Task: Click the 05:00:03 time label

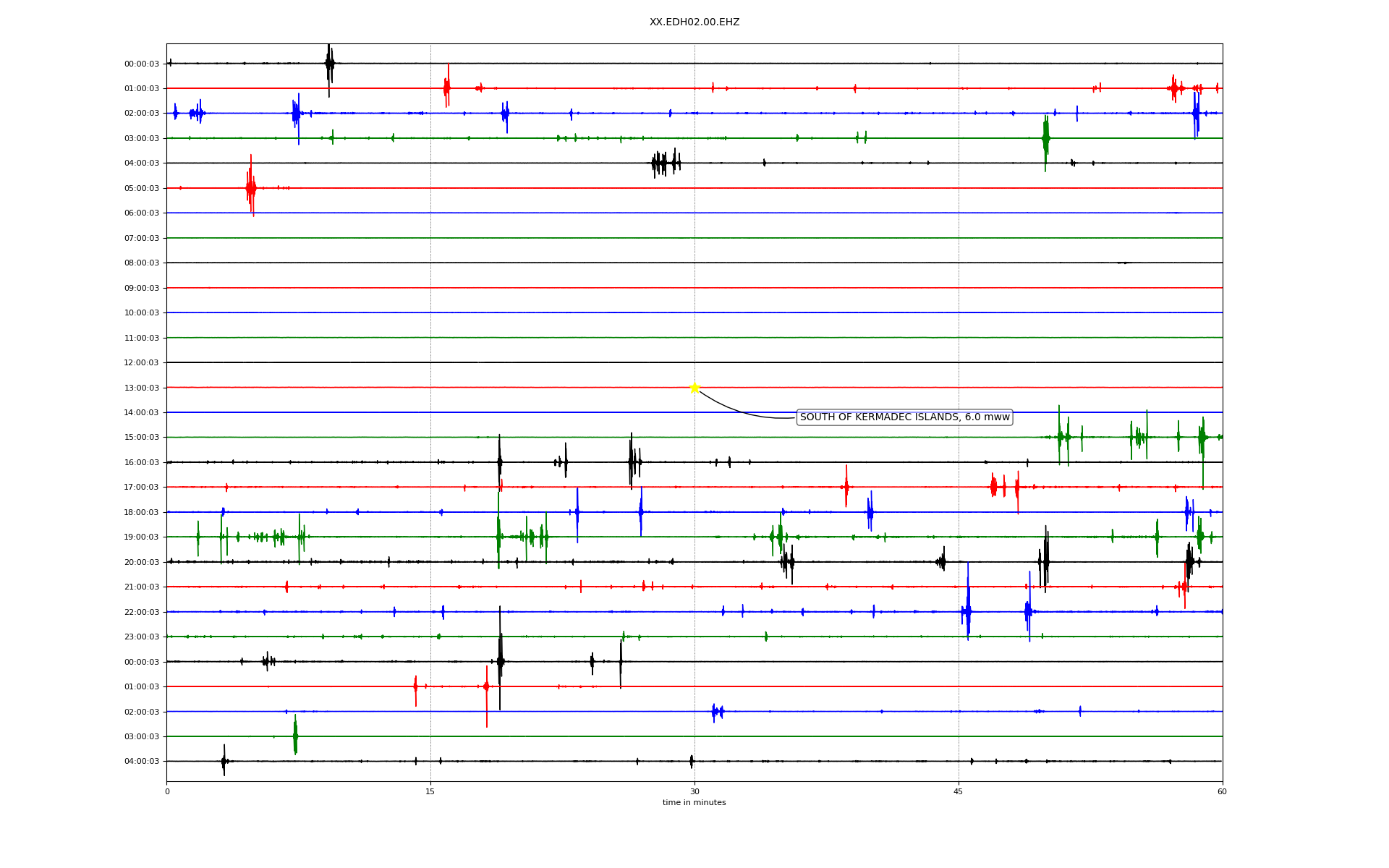Action: (x=142, y=188)
